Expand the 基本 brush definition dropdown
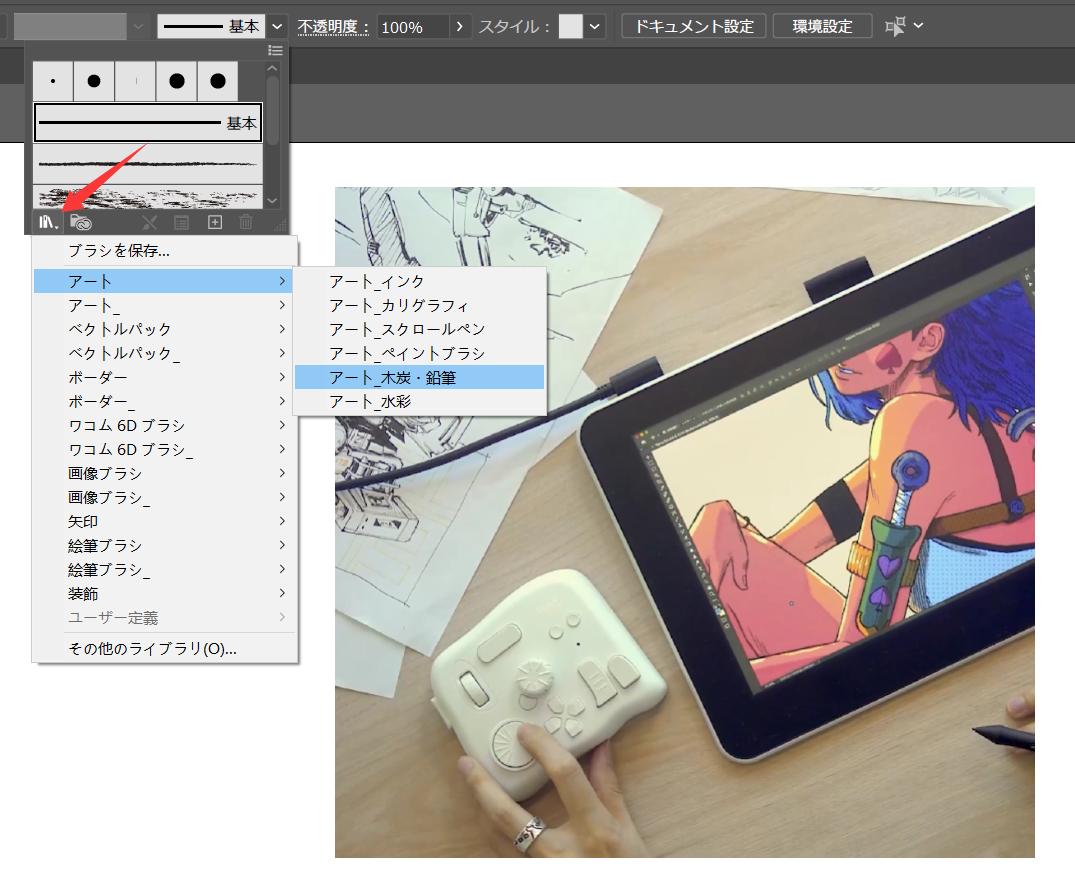The height and width of the screenshot is (871, 1075). pyautogui.click(x=277, y=27)
